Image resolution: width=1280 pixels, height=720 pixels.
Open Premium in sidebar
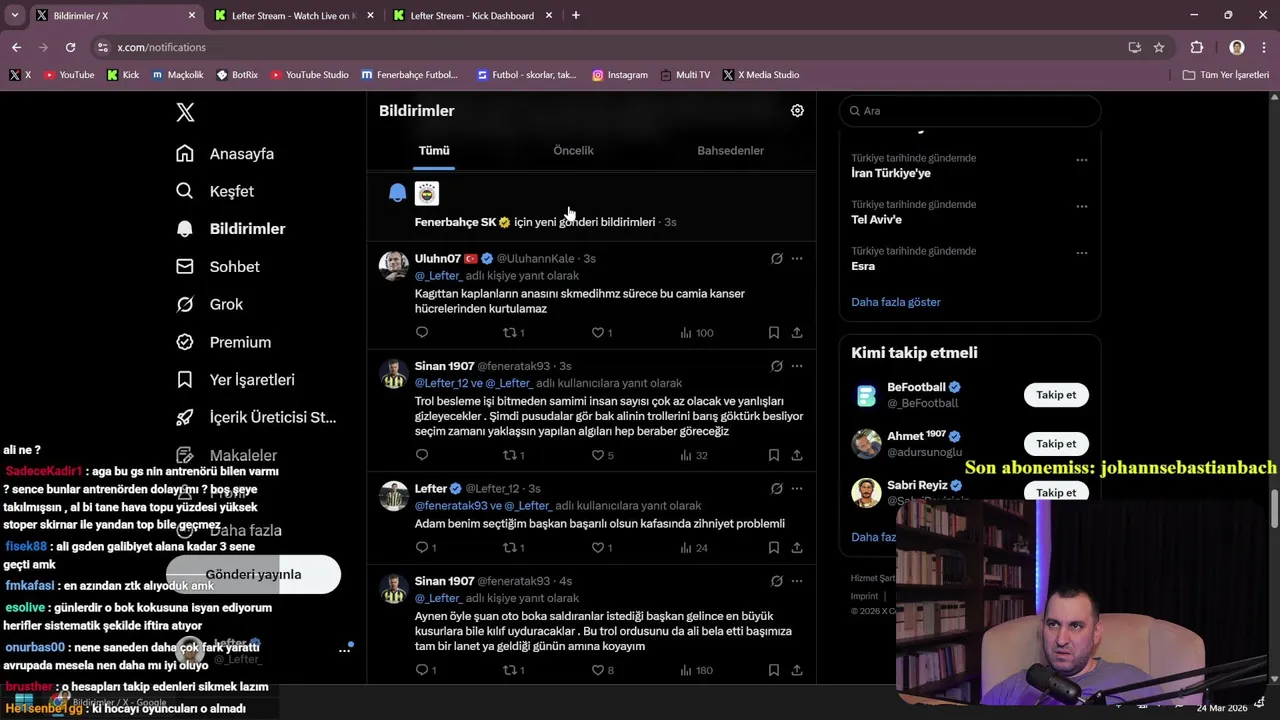tap(224, 342)
